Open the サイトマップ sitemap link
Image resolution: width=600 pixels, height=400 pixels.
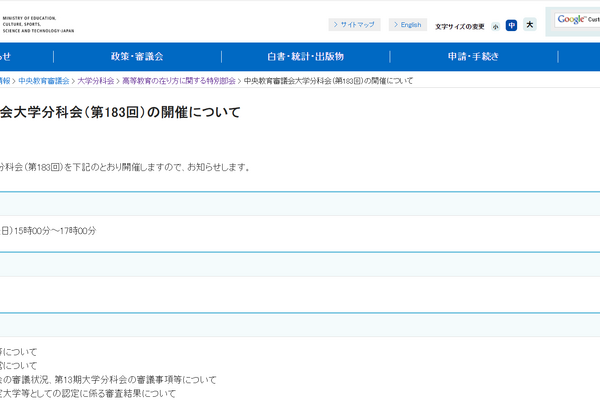pos(355,25)
